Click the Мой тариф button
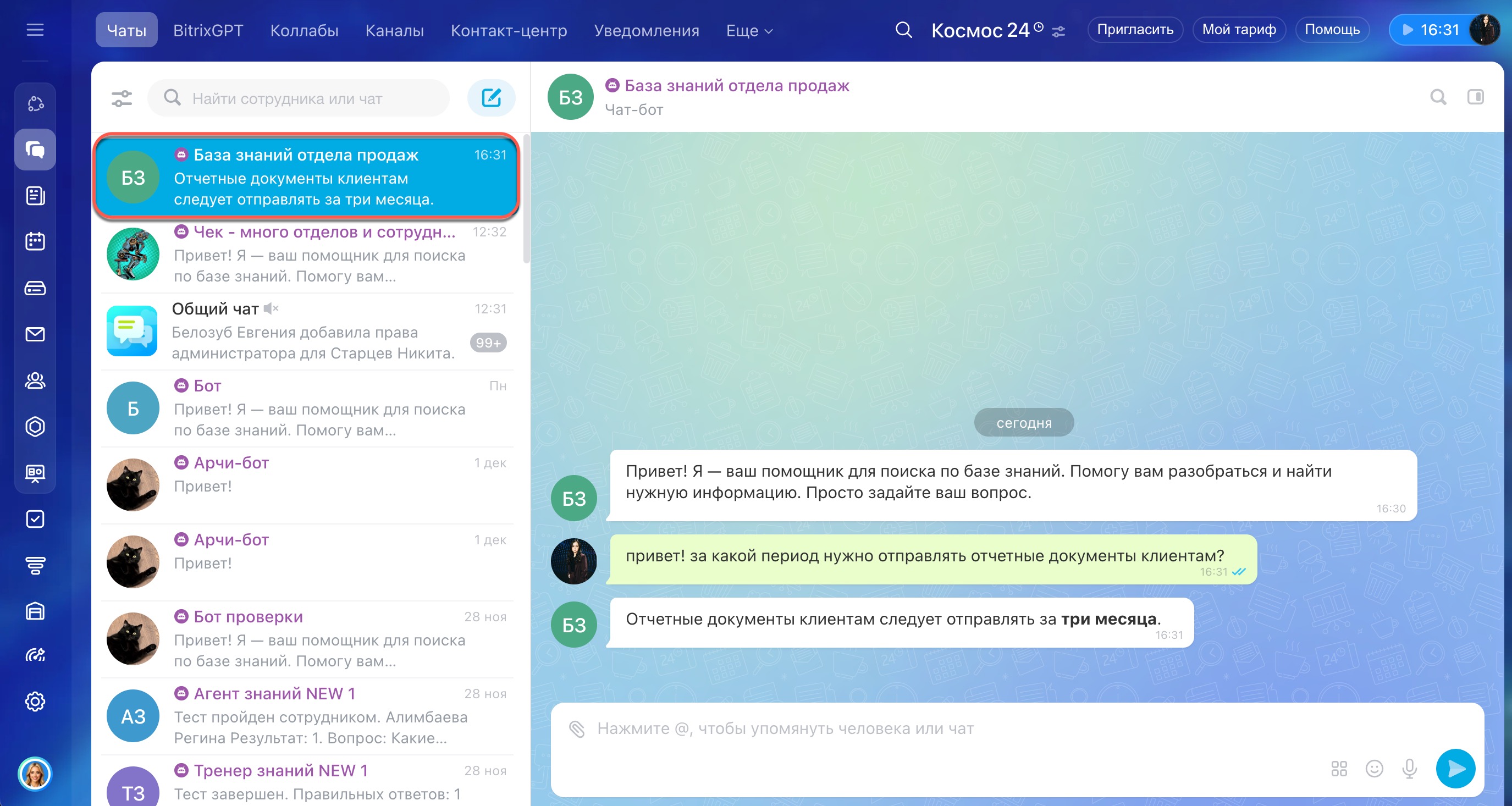The image size is (1512, 806). coord(1239,29)
